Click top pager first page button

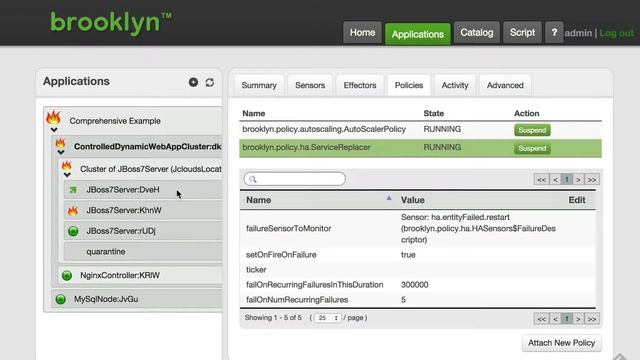(541, 180)
